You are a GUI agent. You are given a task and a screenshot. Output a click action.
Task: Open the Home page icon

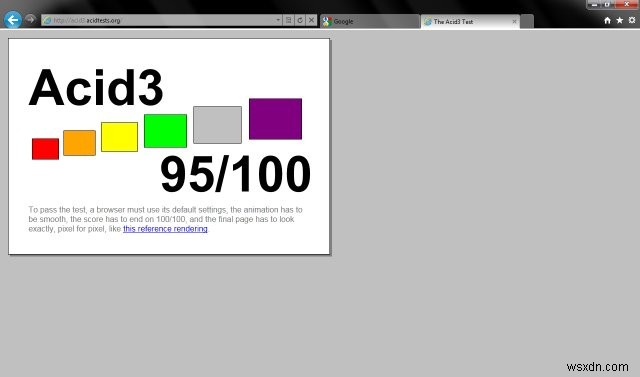607,20
